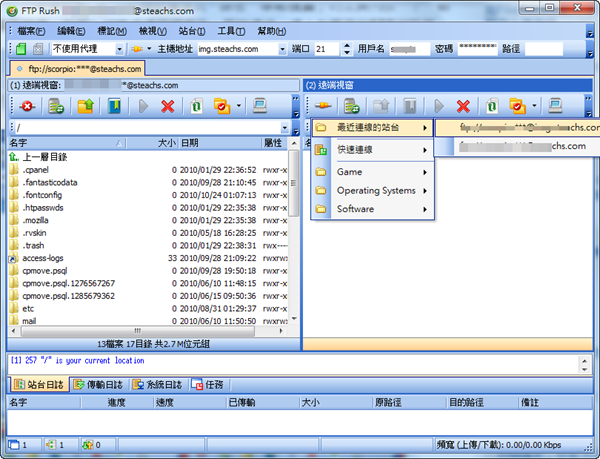Click the connect plug icon in right pane
600x459 pixels.
pos(323,105)
